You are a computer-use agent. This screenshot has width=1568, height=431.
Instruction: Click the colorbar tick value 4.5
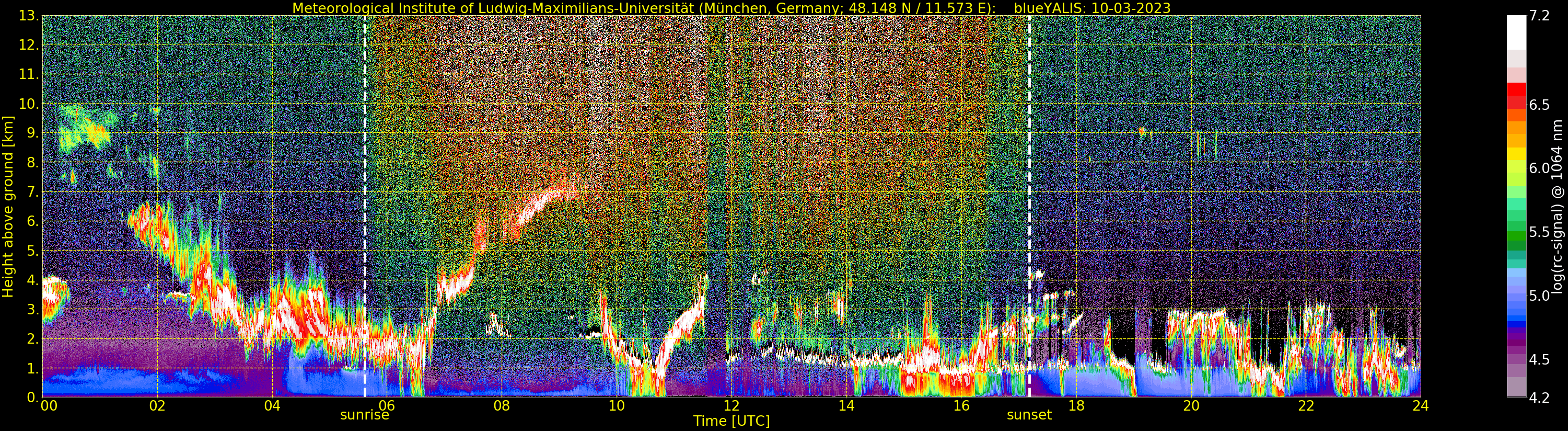(x=1539, y=360)
